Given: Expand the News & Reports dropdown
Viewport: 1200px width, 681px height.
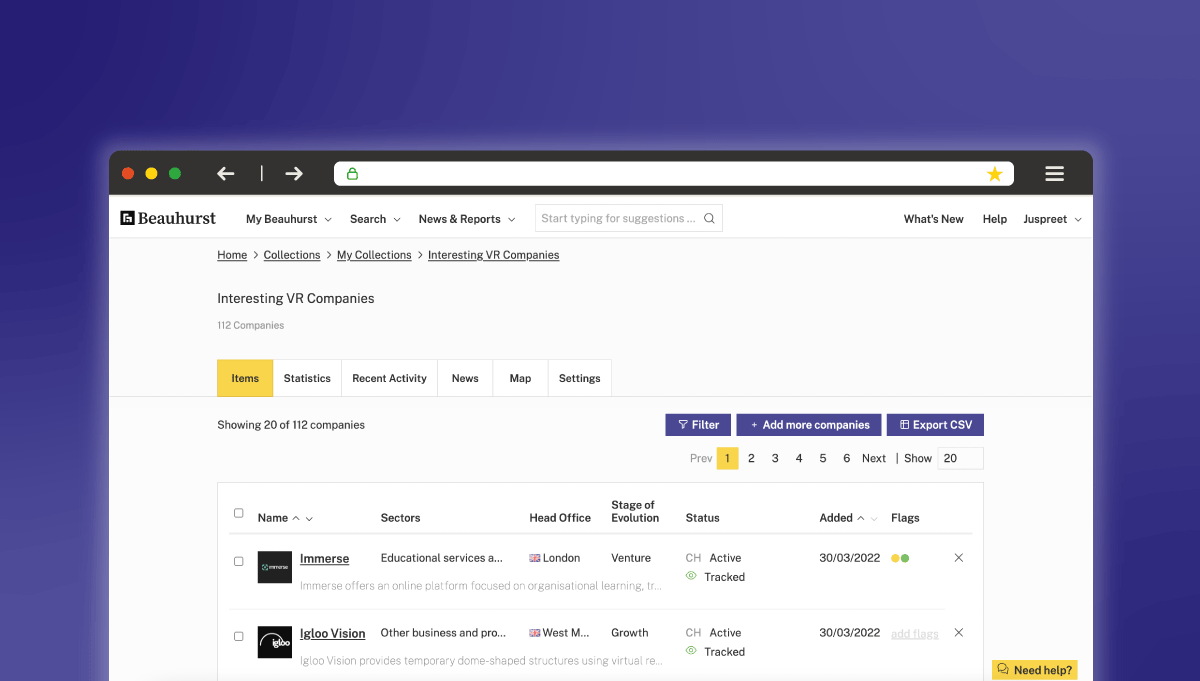Looking at the screenshot, I should (466, 219).
